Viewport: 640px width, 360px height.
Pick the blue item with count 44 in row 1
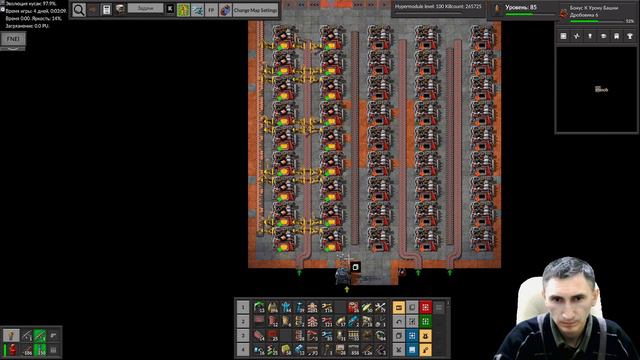click(x=286, y=307)
